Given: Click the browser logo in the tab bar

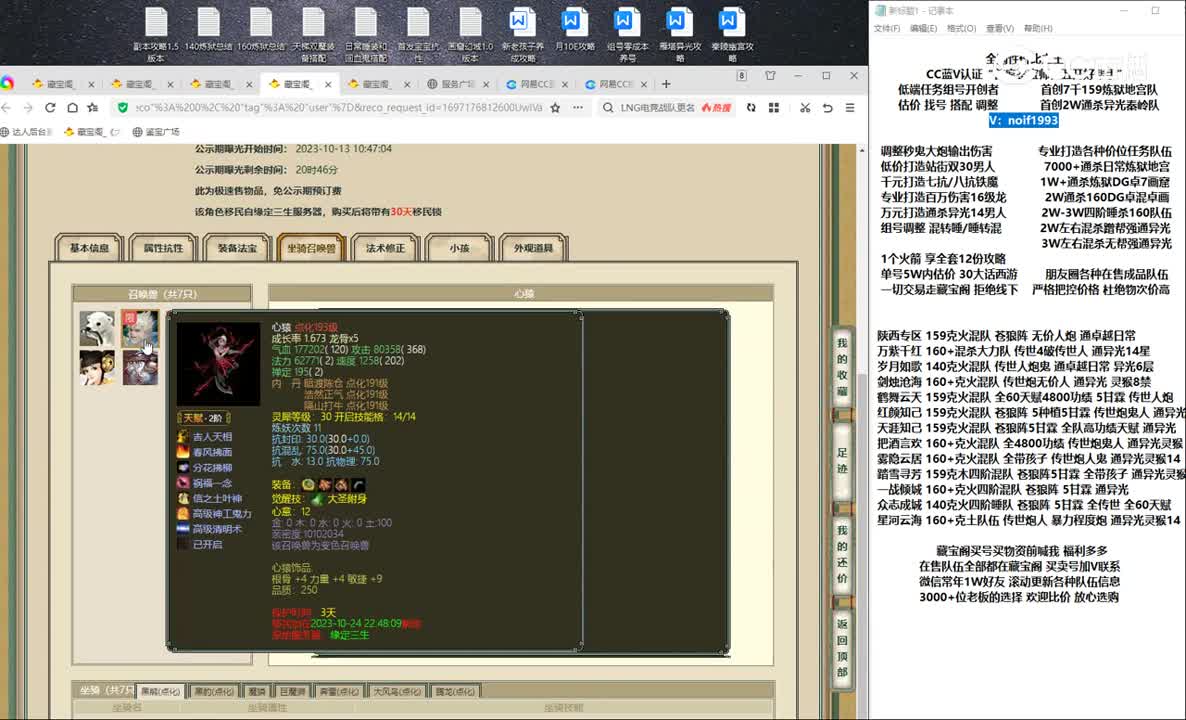Looking at the screenshot, I should (7, 83).
